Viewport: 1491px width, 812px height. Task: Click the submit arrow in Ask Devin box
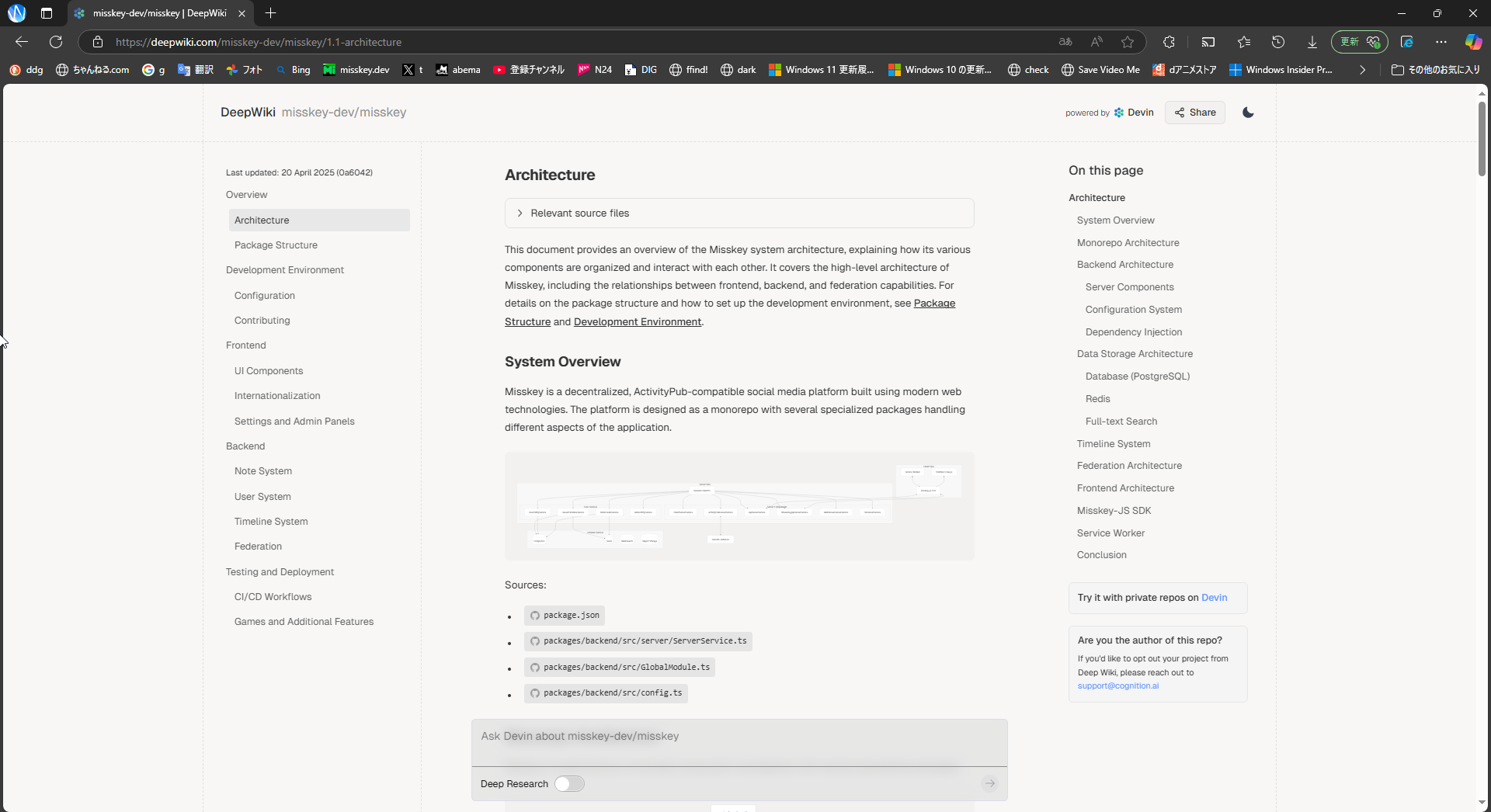point(989,783)
